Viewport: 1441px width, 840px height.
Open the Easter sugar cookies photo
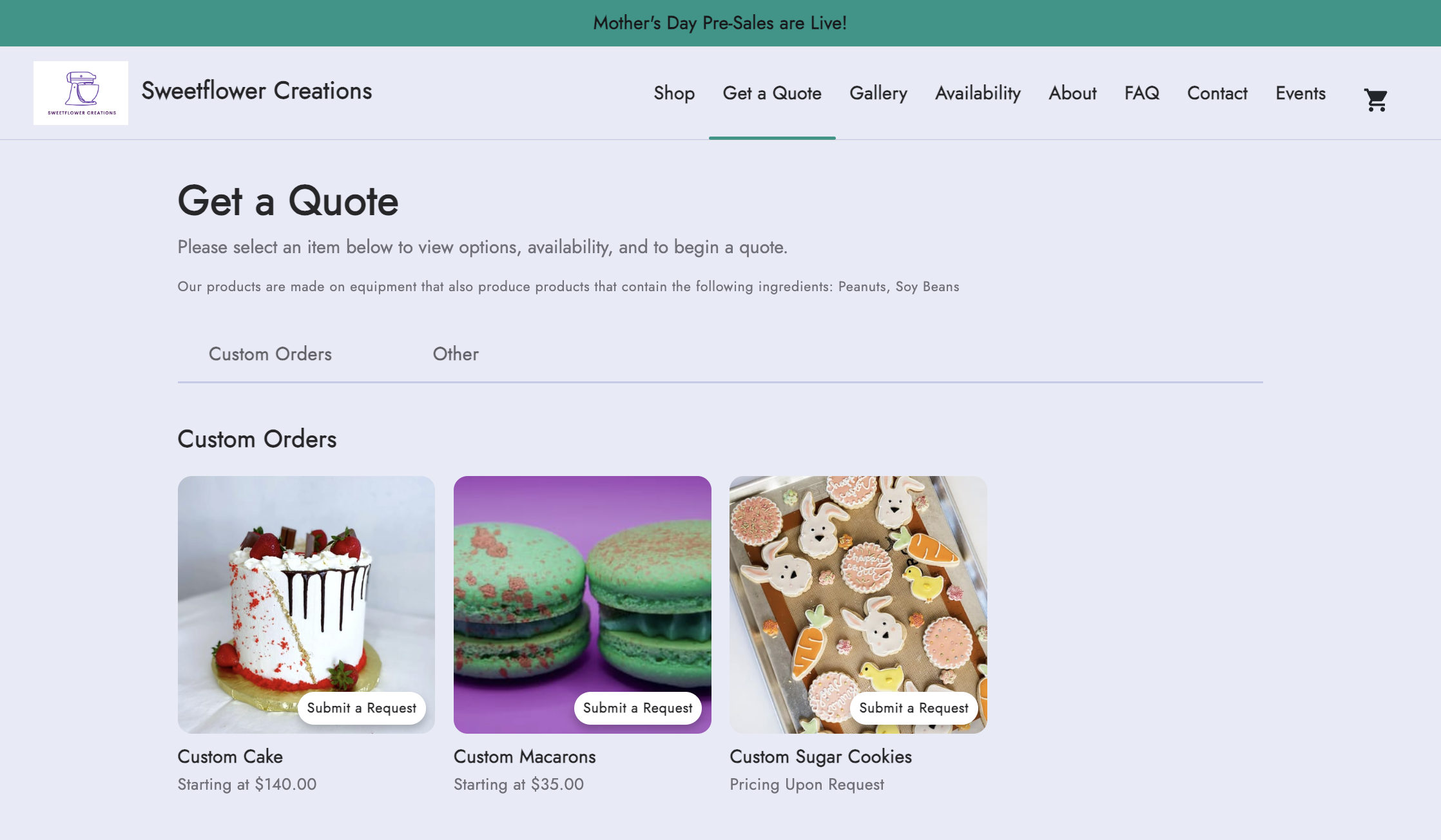858,593
